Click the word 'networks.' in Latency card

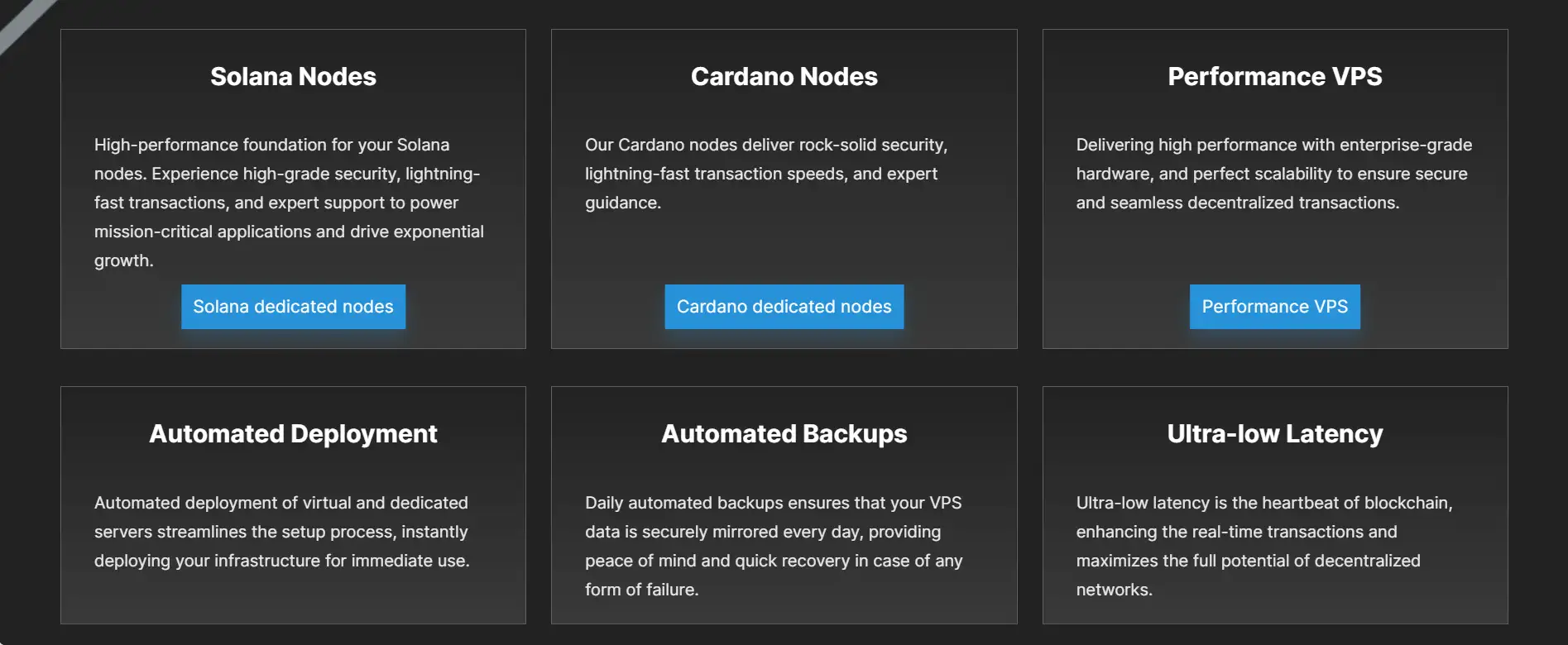(x=1114, y=590)
